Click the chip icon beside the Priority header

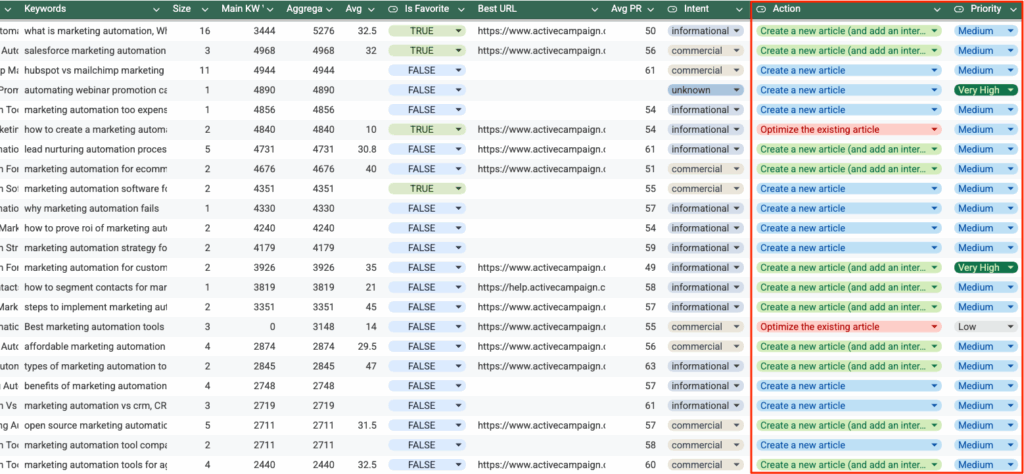[x=959, y=8]
